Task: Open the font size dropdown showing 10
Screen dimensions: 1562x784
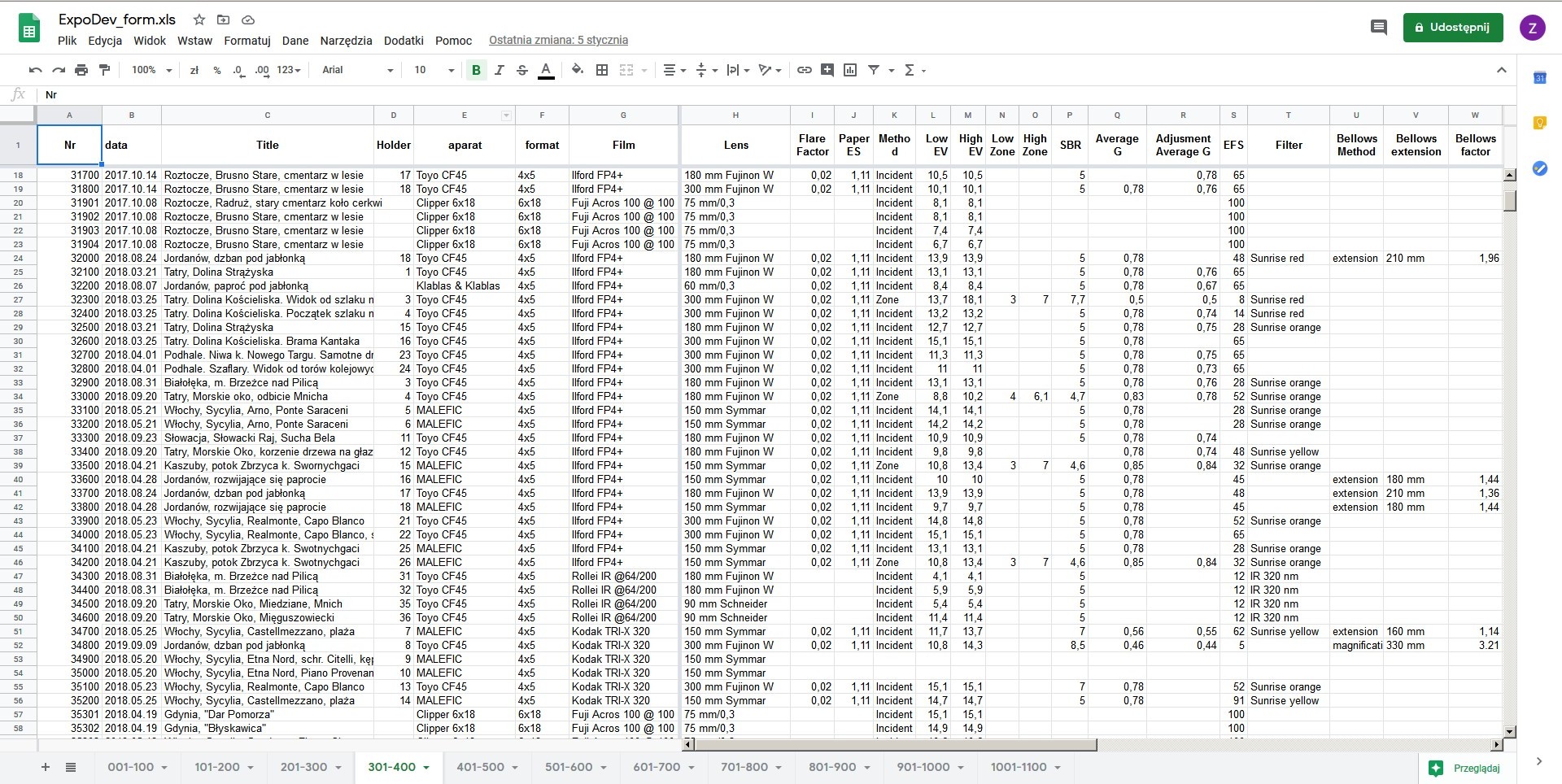Action: (x=434, y=70)
